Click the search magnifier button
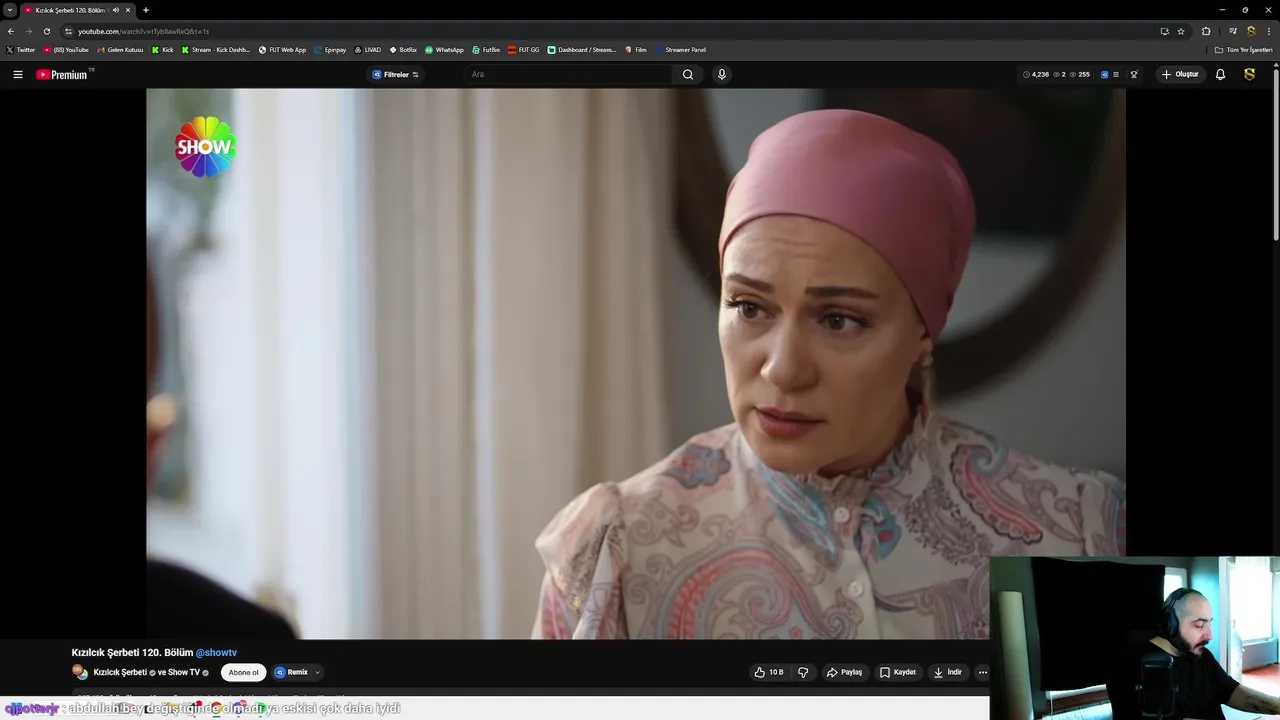The image size is (1280, 720). [x=688, y=74]
